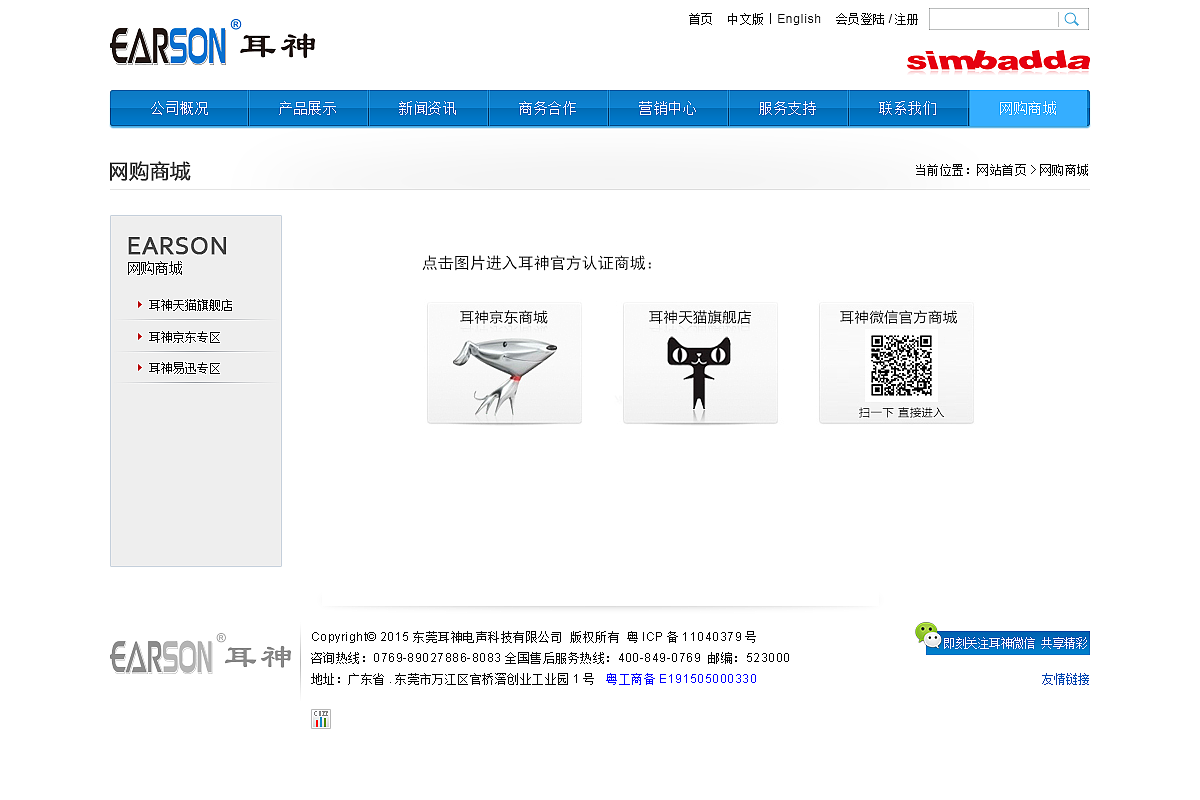Open the 产品展示 menu item

tap(308, 108)
